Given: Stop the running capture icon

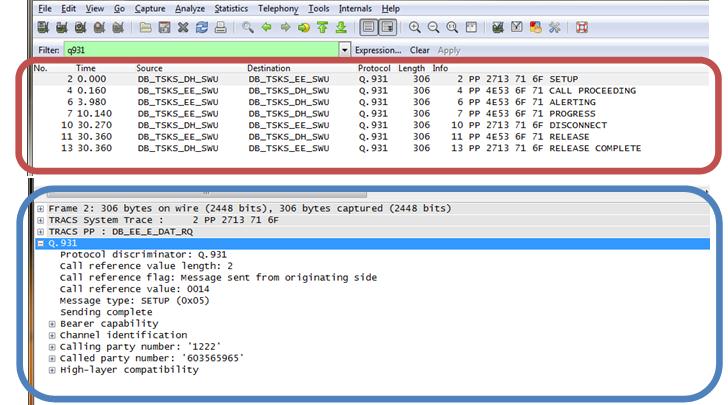Looking at the screenshot, I should (x=99, y=27).
